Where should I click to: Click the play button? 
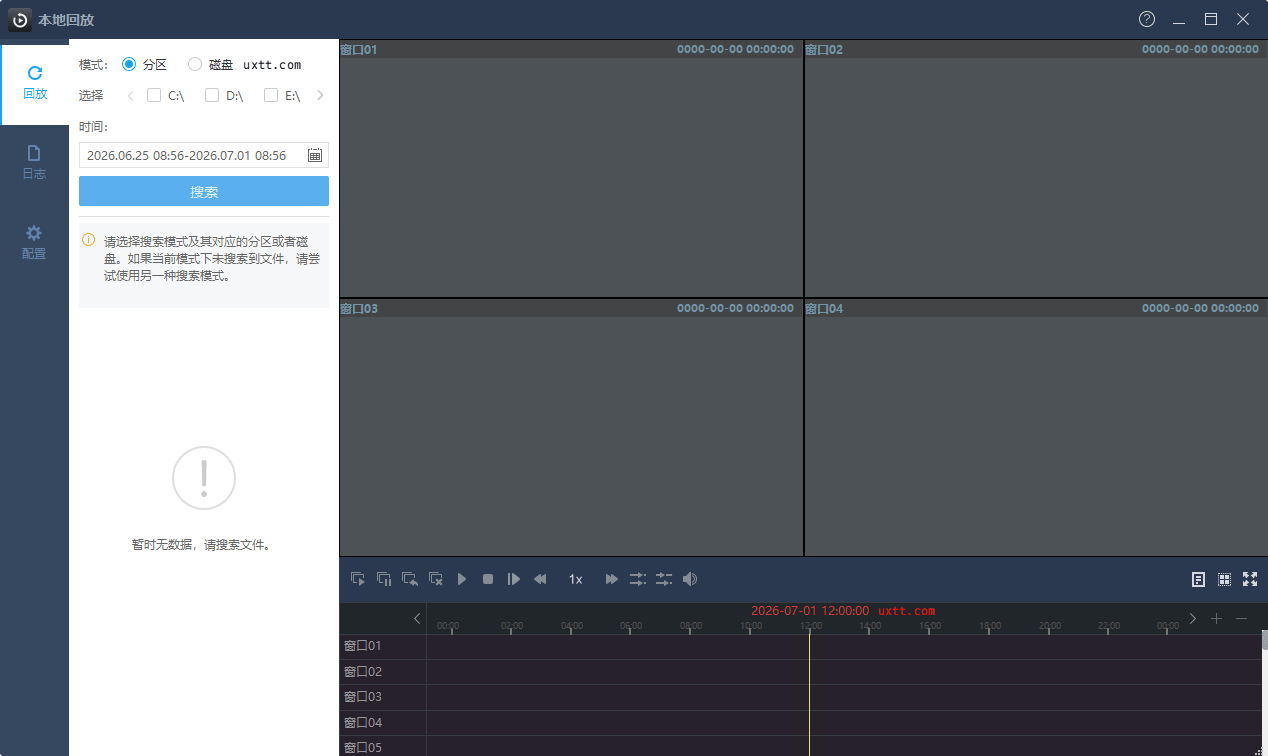pos(462,579)
